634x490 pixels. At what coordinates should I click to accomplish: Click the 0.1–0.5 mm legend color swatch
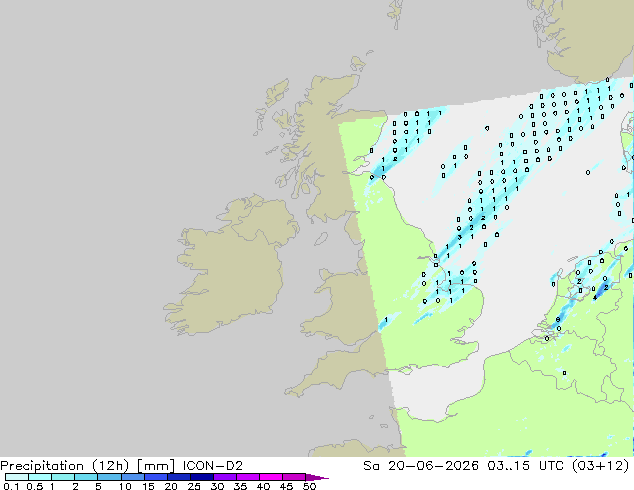[x=17, y=477]
